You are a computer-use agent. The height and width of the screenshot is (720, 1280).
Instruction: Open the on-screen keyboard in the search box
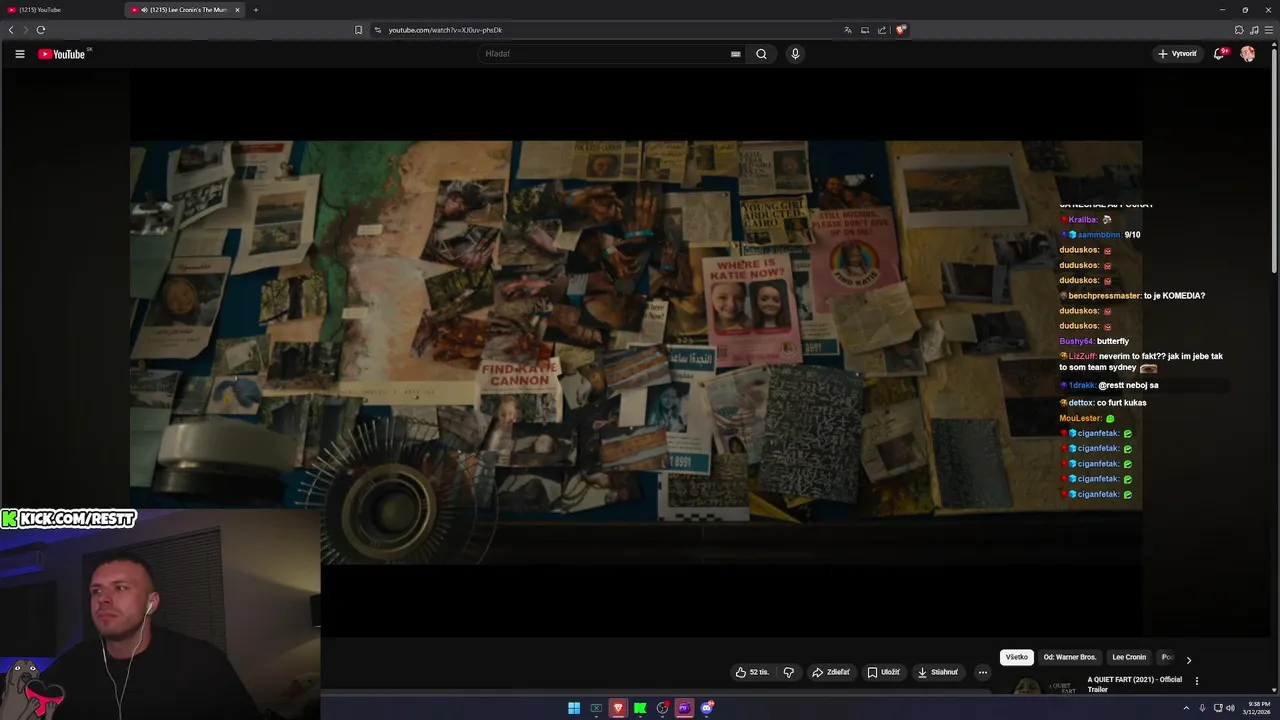(736, 54)
